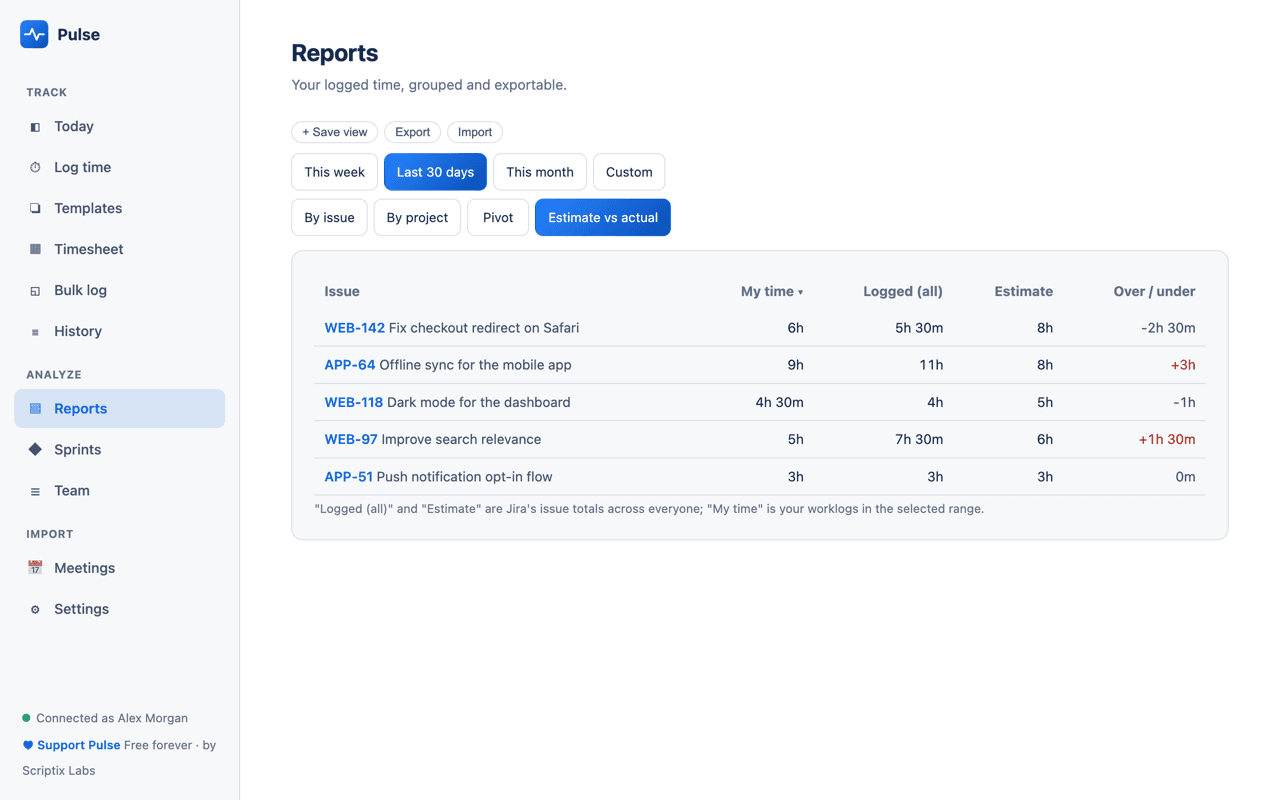The height and width of the screenshot is (800, 1280).
Task: Select the This week range
Action: 334,172
